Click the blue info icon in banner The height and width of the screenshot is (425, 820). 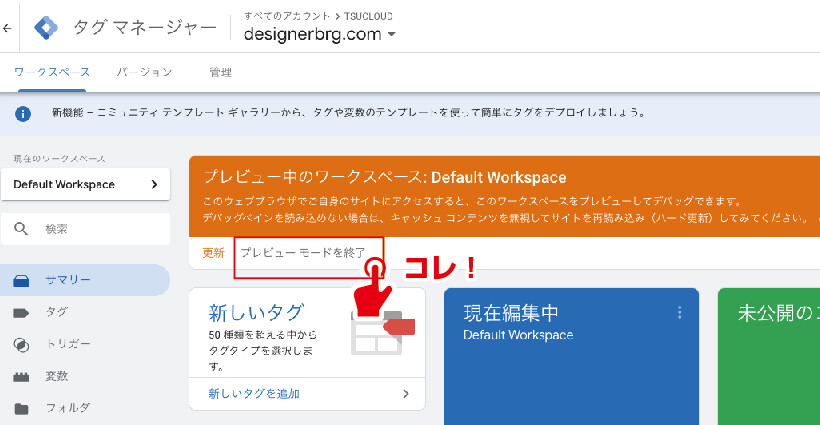click(23, 113)
